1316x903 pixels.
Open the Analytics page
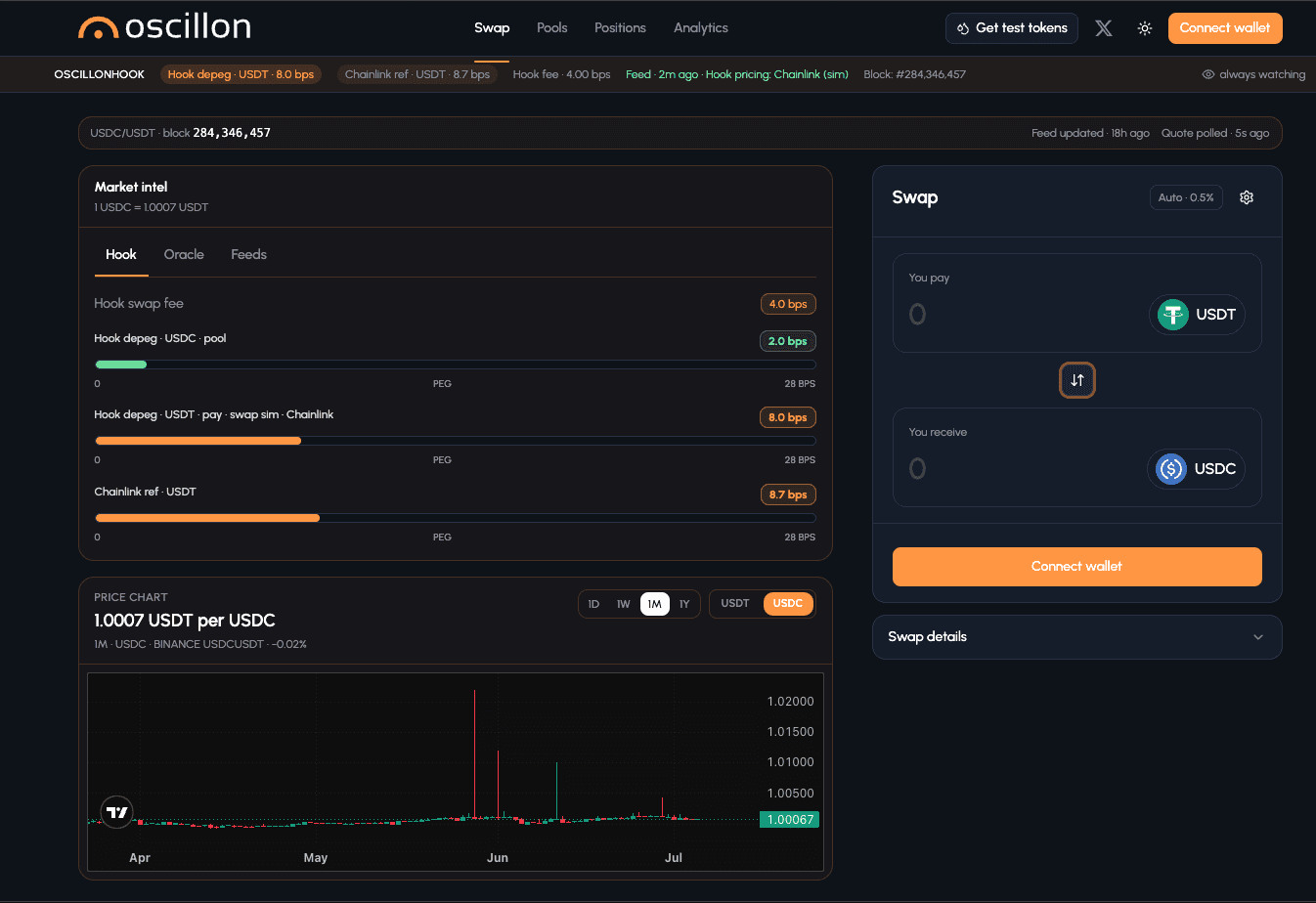click(x=701, y=27)
